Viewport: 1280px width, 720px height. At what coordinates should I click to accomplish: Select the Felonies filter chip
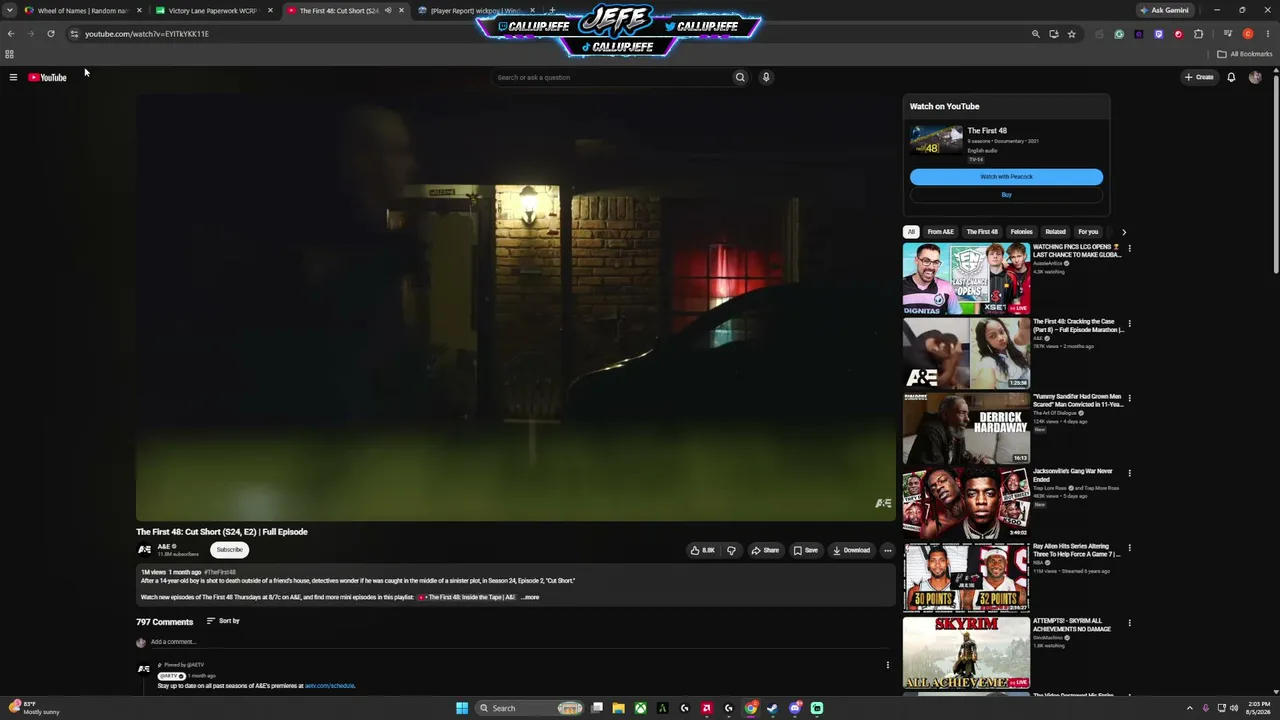(x=1021, y=232)
